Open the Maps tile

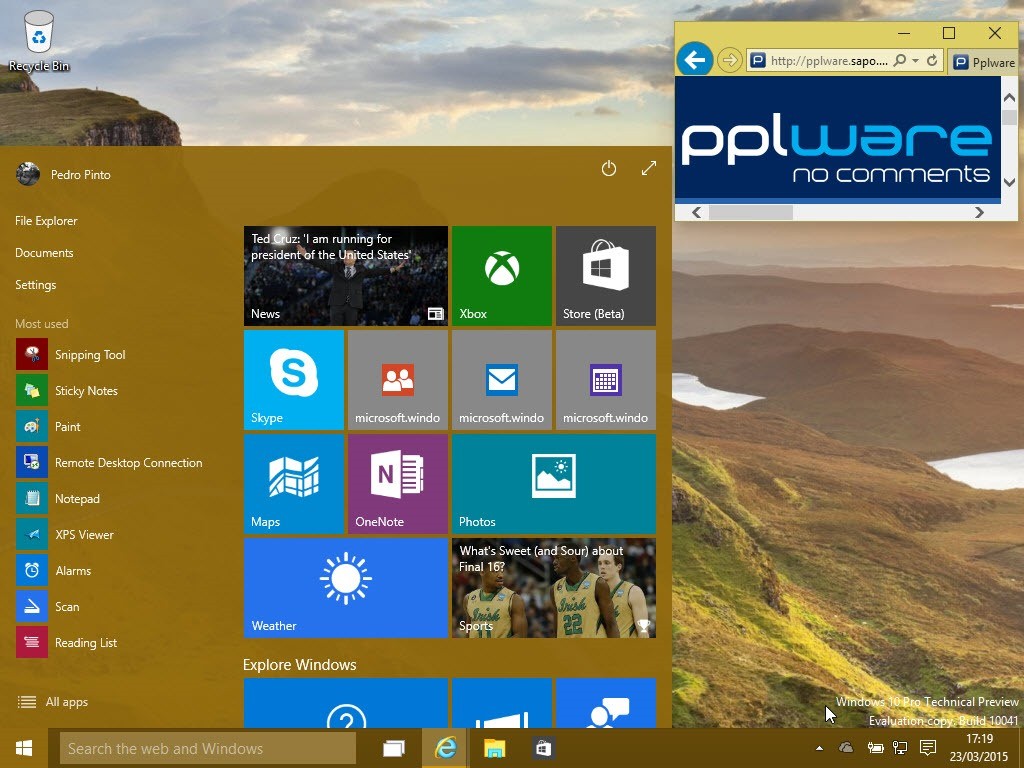tap(294, 484)
